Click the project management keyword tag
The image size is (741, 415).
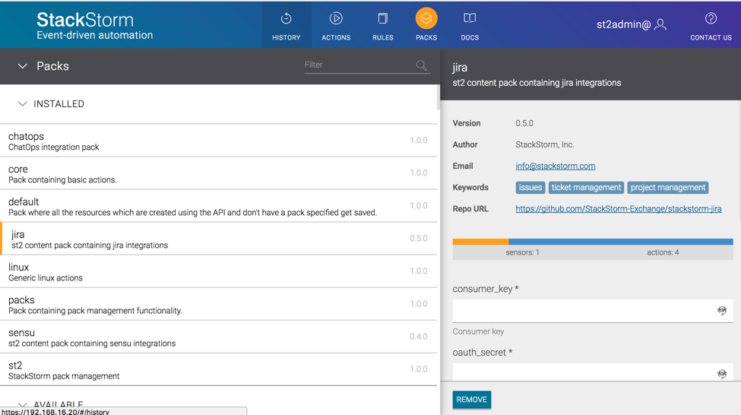[x=668, y=188]
